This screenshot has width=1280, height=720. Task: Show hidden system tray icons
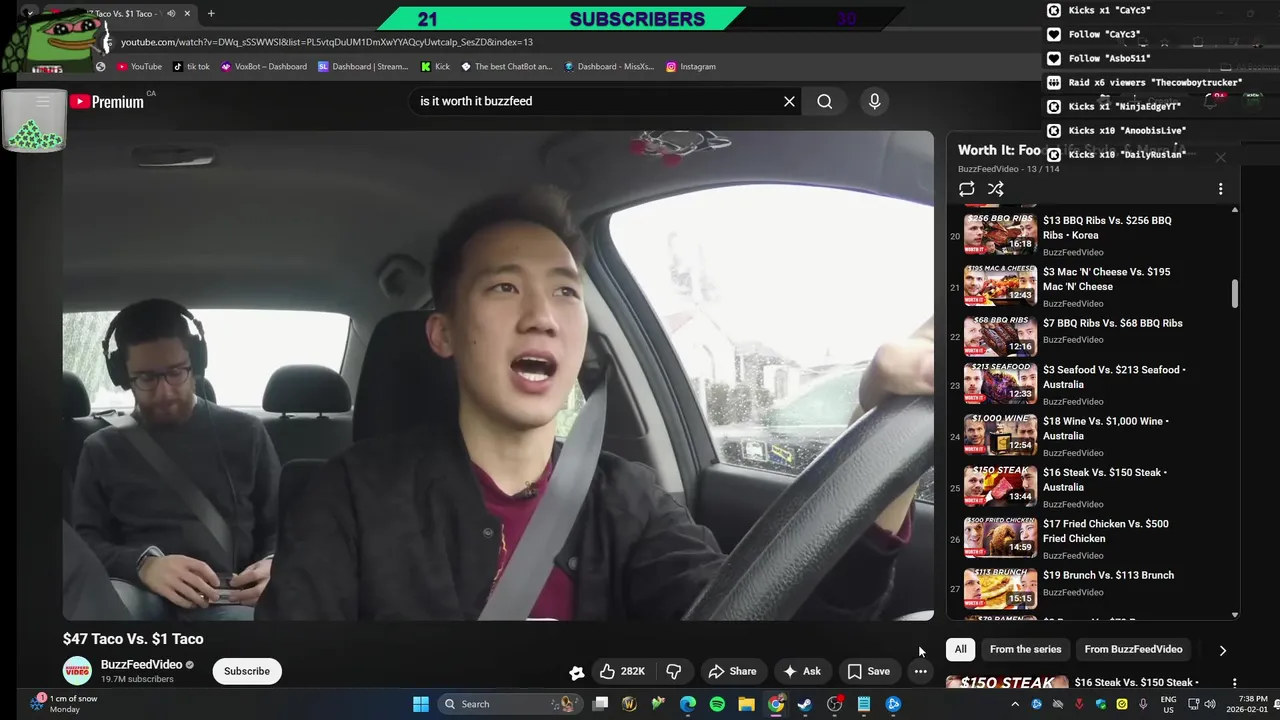(x=1015, y=704)
